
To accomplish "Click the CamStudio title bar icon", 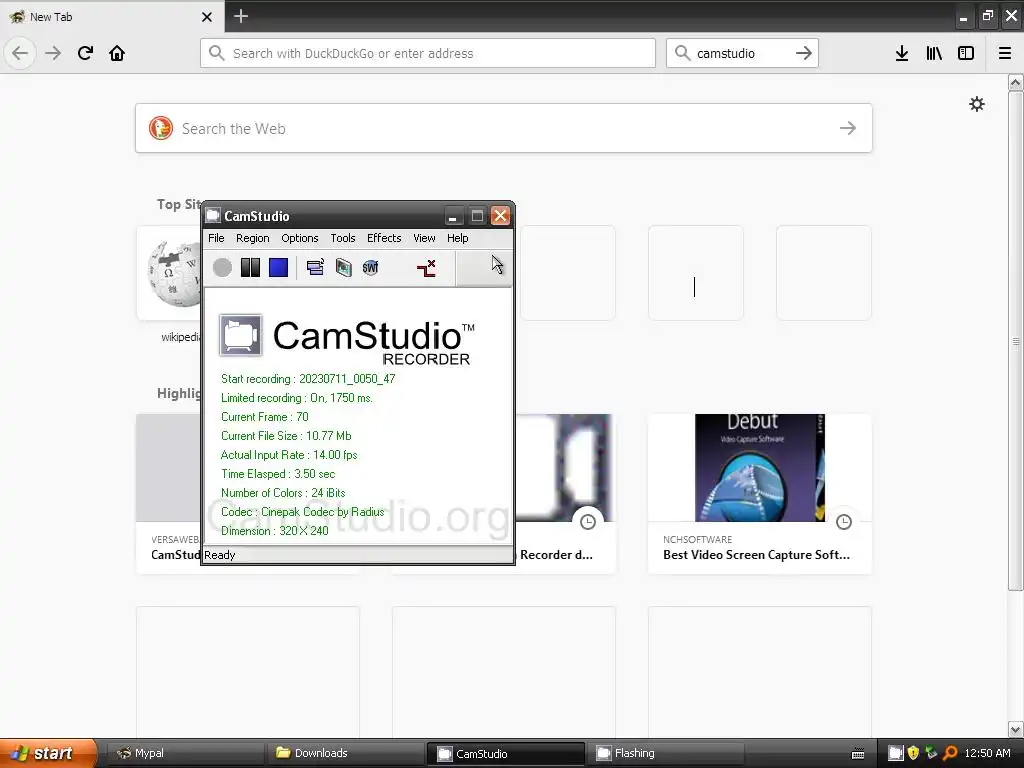I will coord(213,216).
